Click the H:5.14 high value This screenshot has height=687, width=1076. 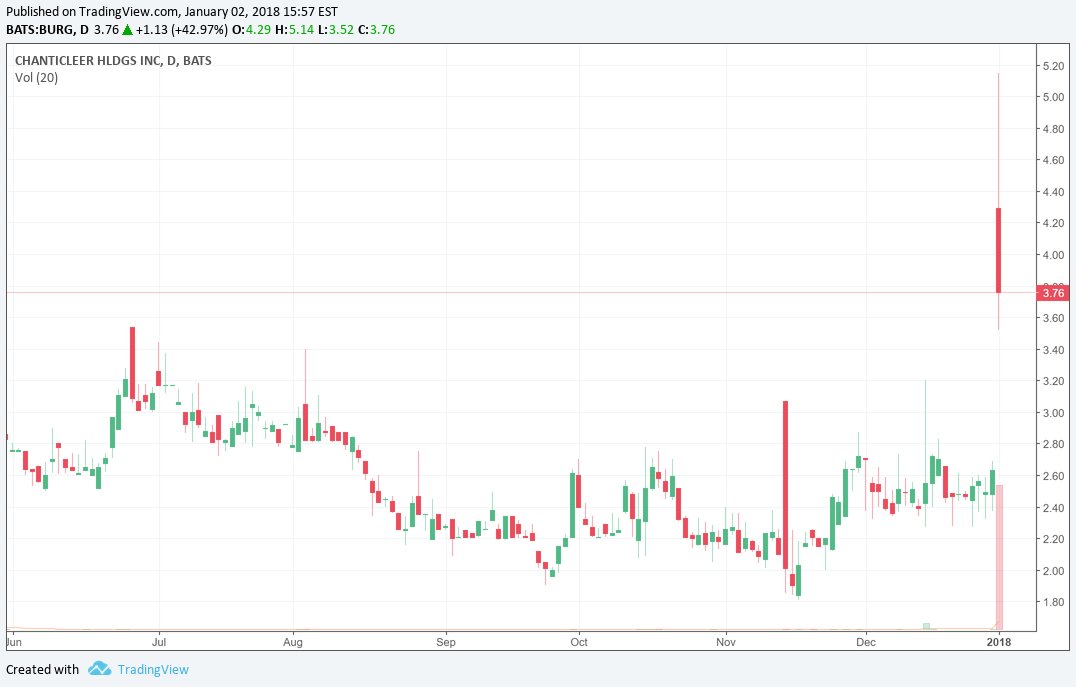coord(295,30)
